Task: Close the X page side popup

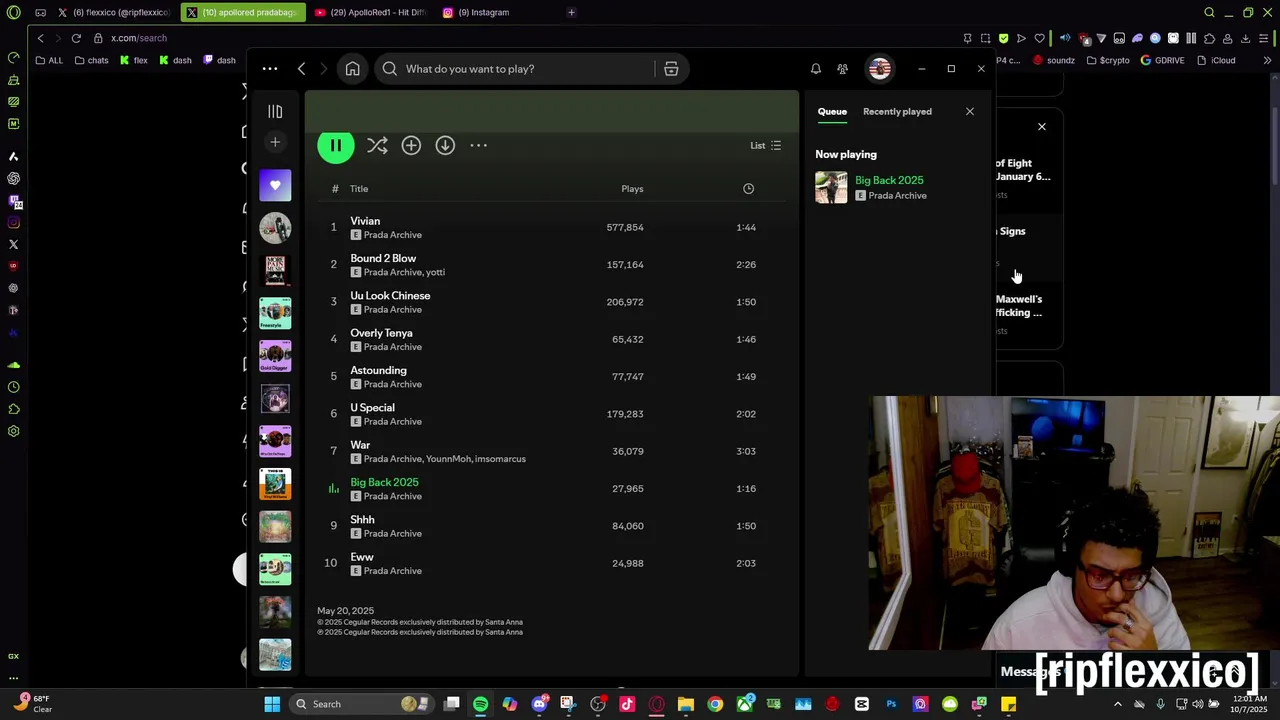Action: click(1041, 127)
